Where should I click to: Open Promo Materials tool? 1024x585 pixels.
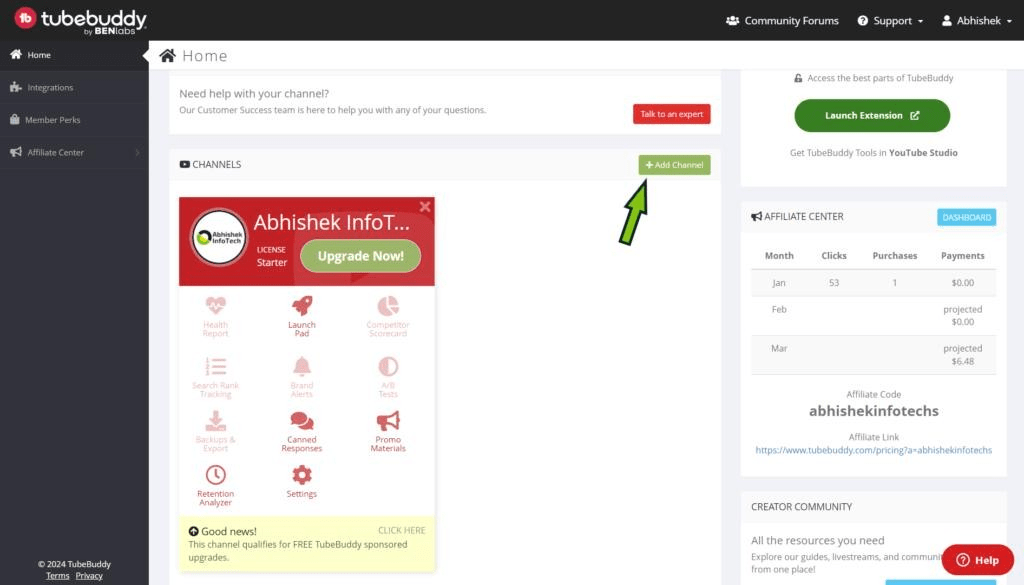click(x=388, y=431)
